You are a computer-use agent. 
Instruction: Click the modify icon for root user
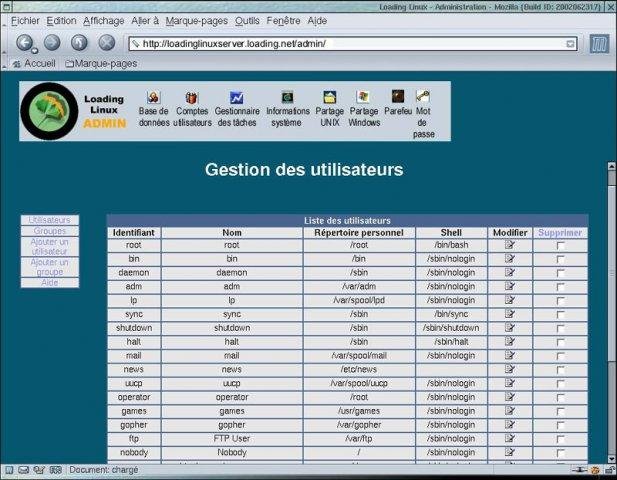coord(510,245)
